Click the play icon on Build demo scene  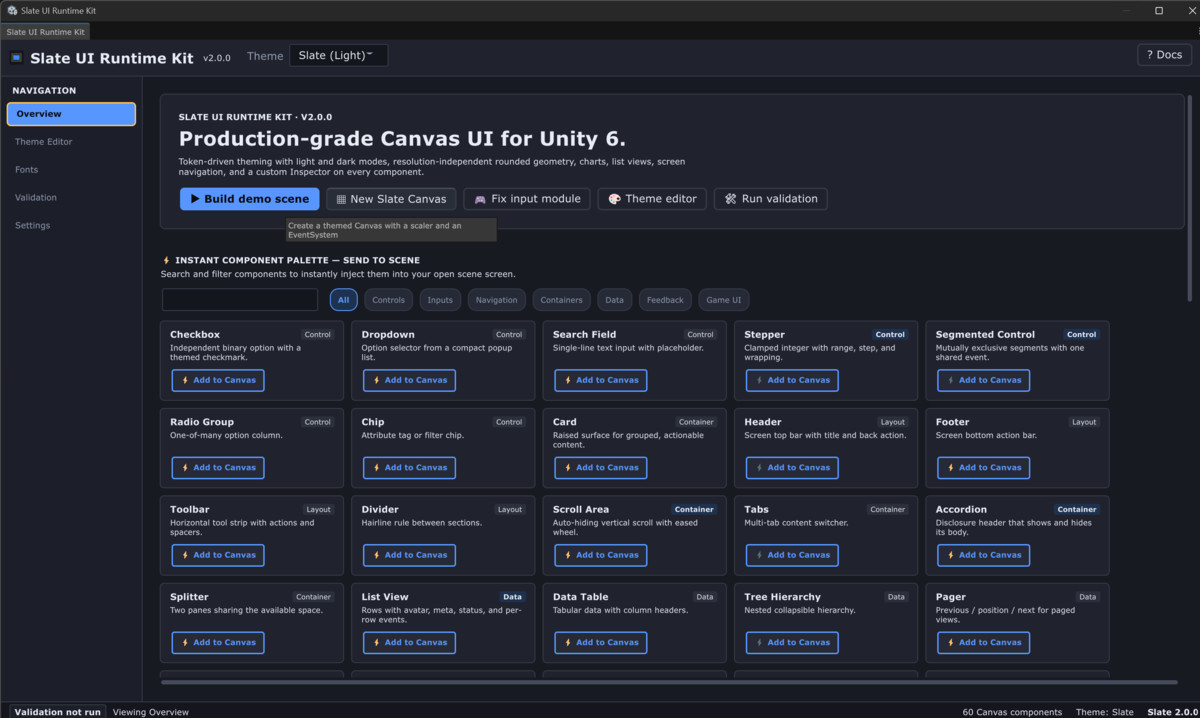click(195, 199)
